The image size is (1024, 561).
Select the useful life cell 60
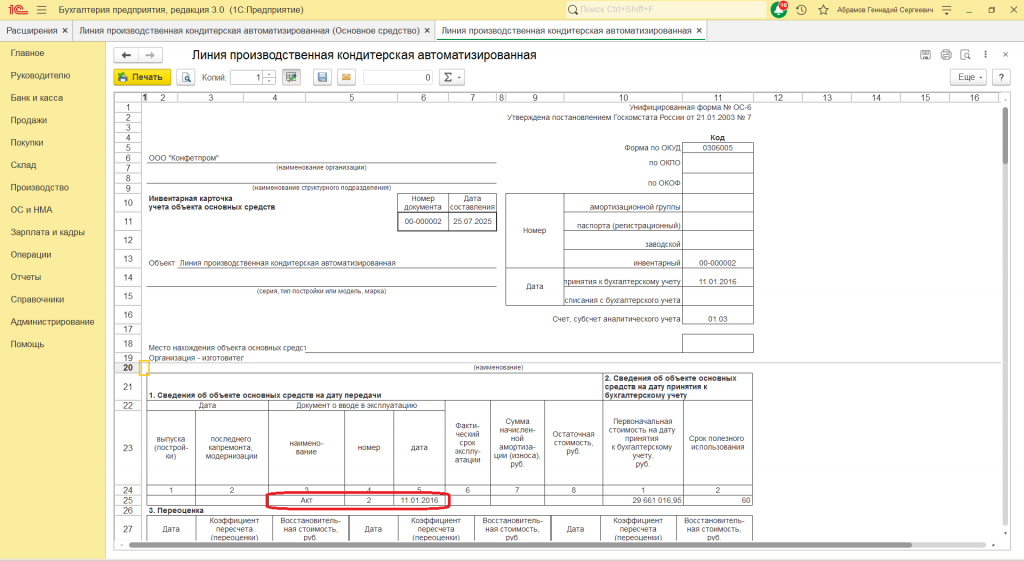pos(717,500)
